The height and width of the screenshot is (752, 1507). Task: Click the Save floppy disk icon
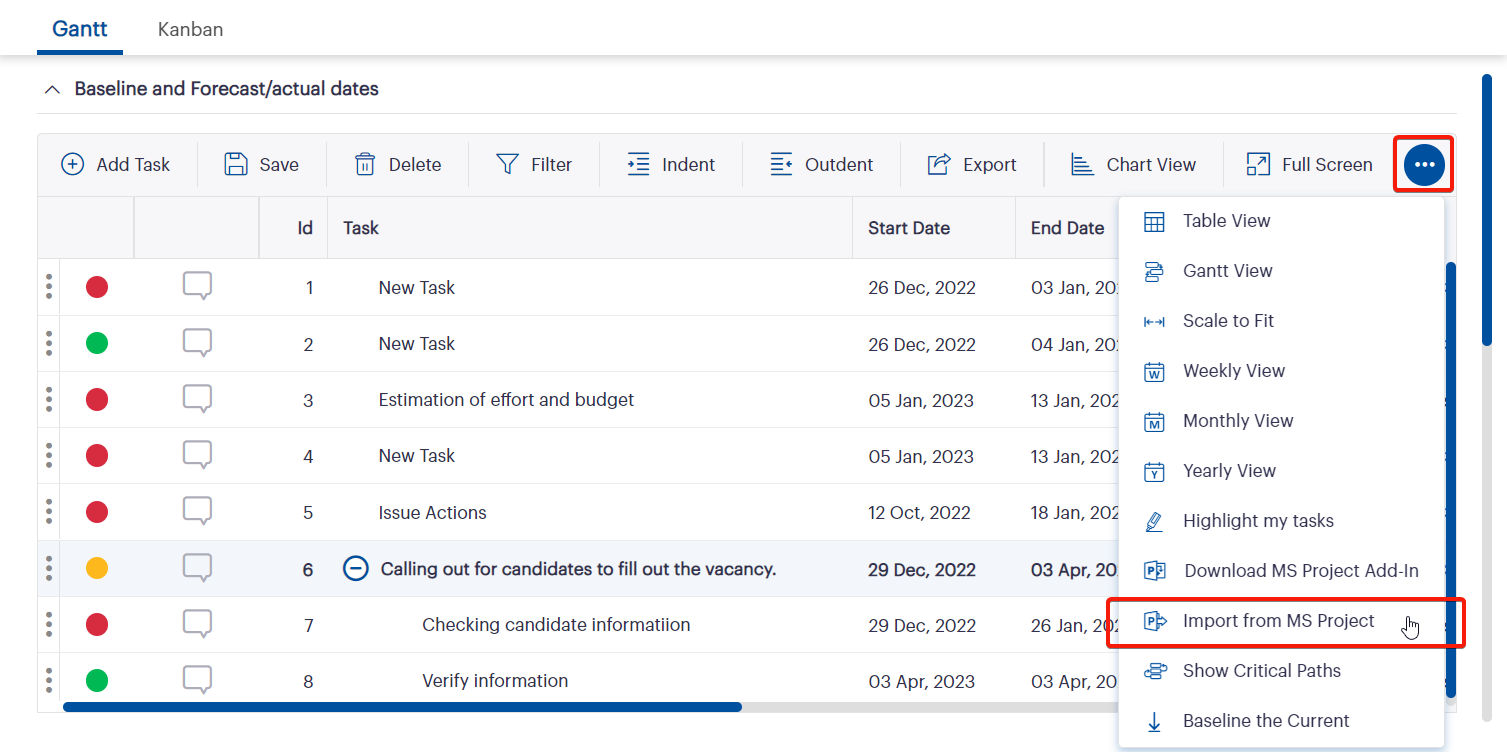[x=236, y=165]
